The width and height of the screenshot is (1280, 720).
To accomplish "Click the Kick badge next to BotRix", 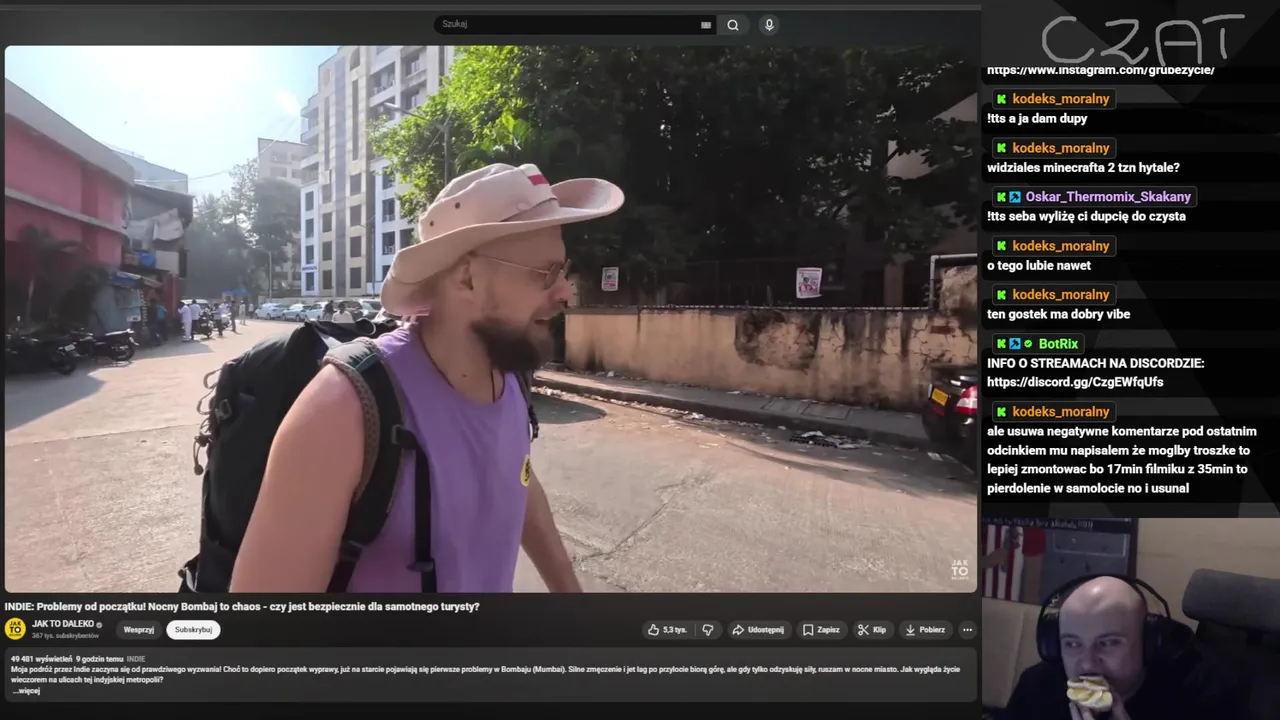I will [1001, 344].
